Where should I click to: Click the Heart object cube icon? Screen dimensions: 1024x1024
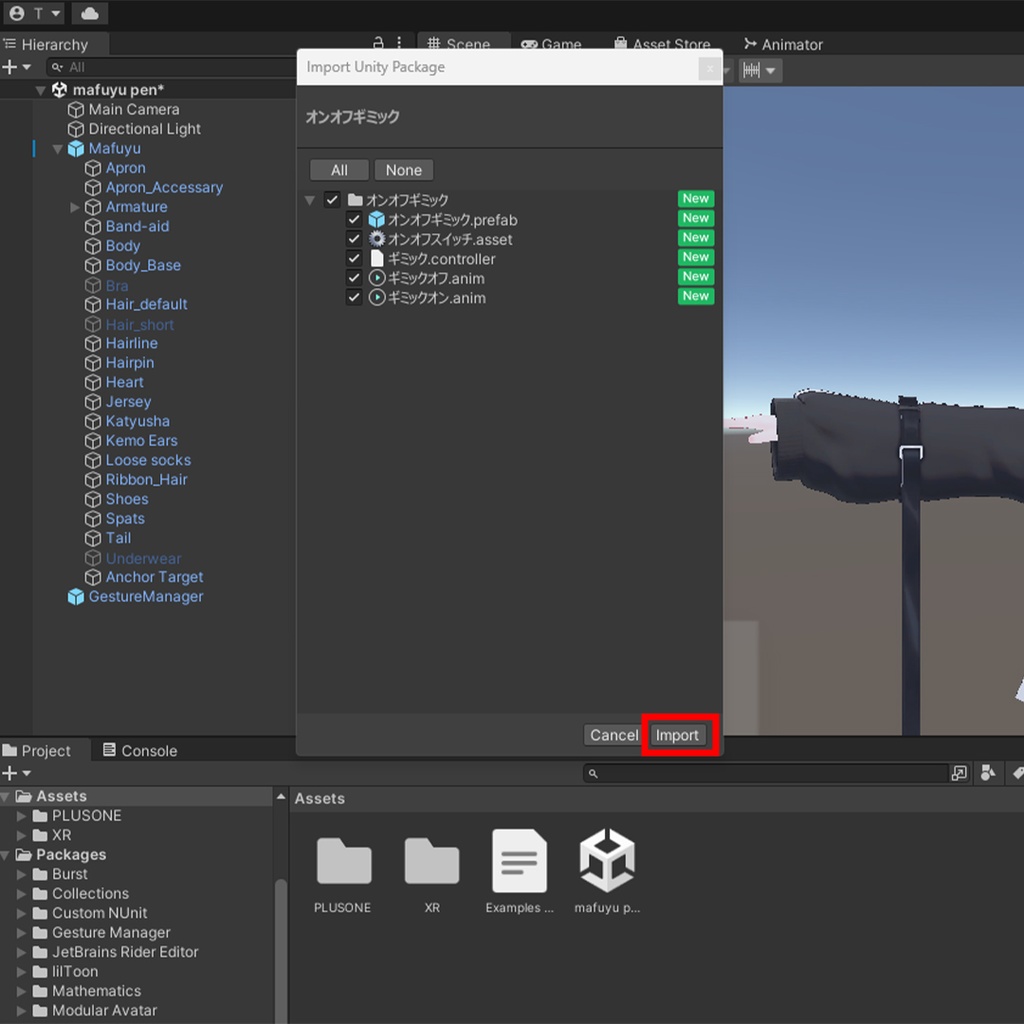click(x=93, y=383)
